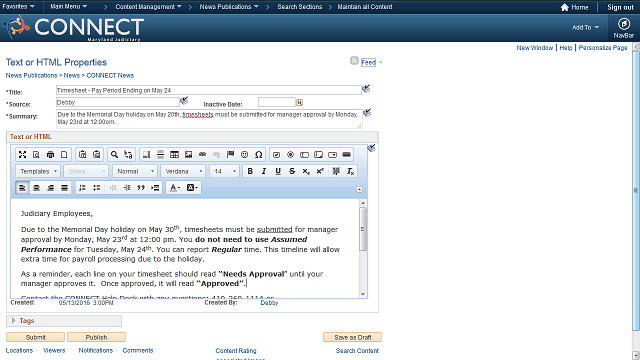Viewport: 640px width, 360px height.
Task: Open the Add To dropdown
Action: point(585,27)
